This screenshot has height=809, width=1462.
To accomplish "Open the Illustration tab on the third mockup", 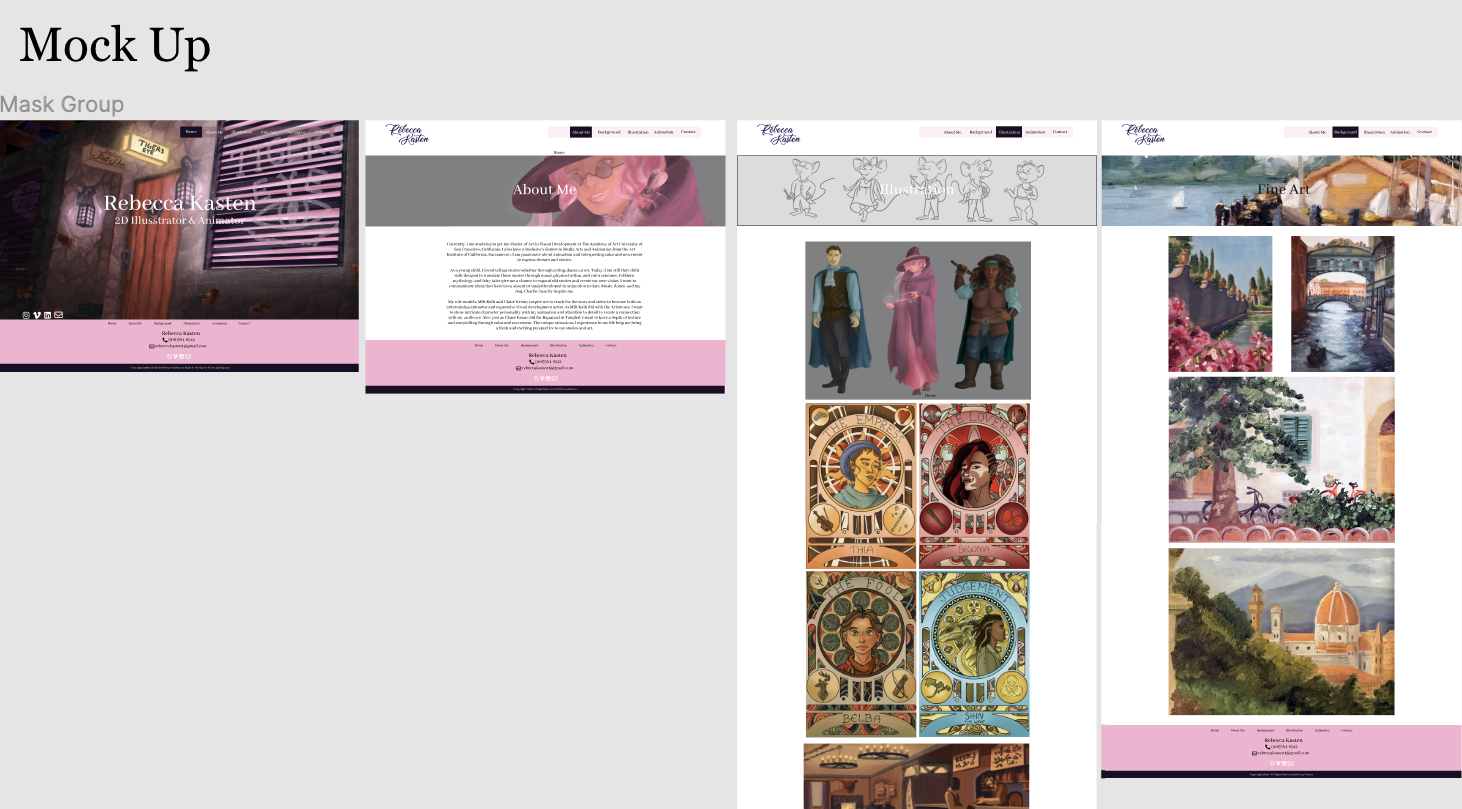I will click(1008, 131).
